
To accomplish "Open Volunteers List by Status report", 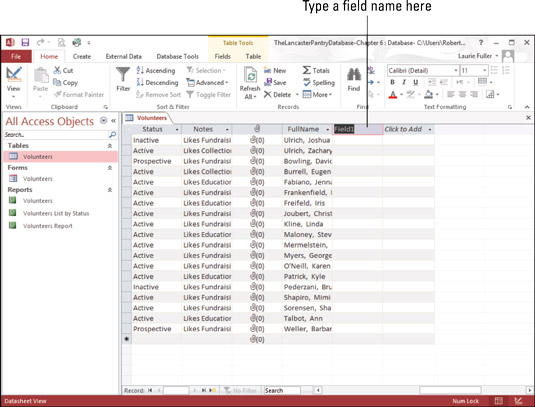I will click(x=56, y=214).
